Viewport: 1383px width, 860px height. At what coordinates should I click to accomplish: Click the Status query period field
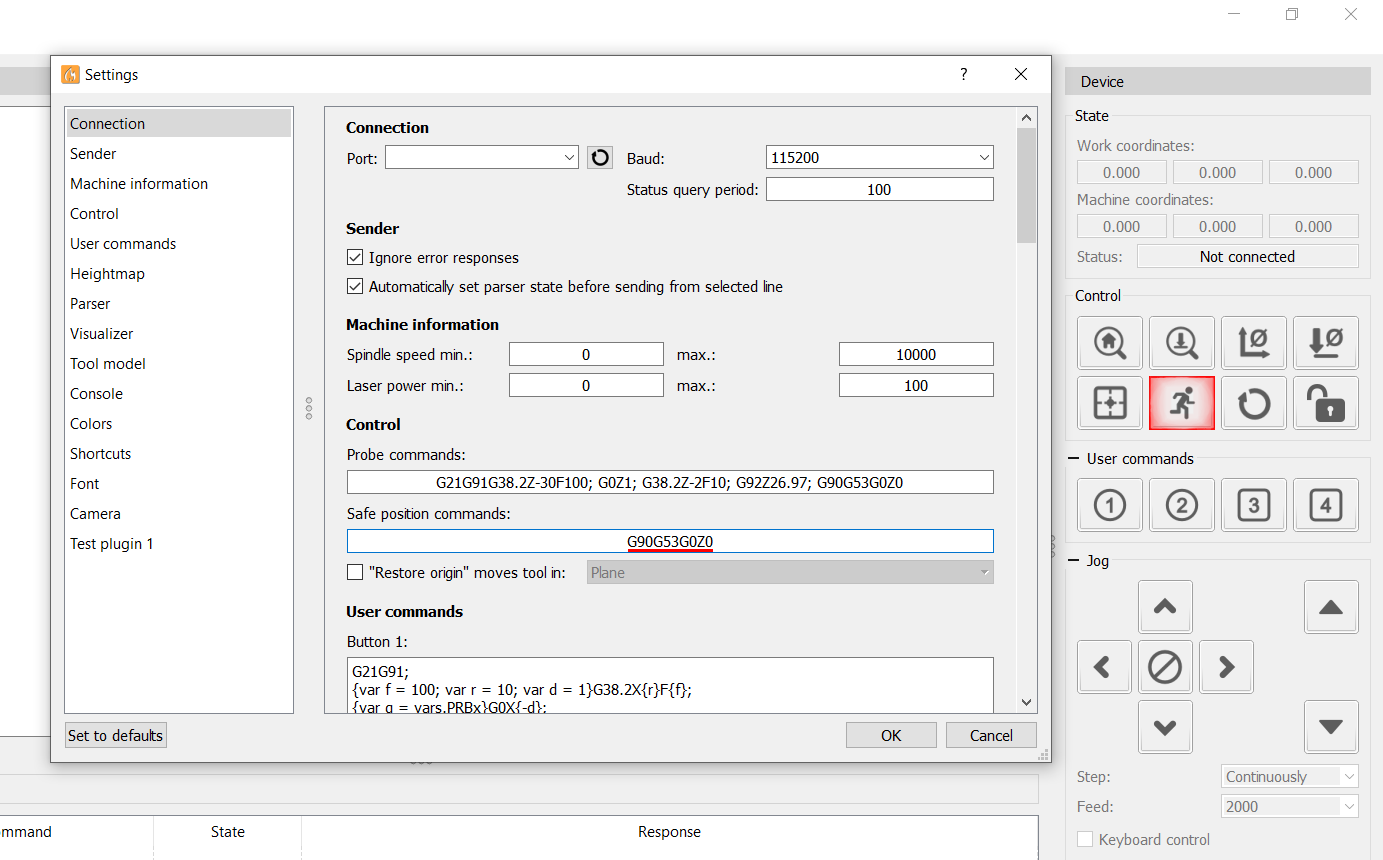879,190
